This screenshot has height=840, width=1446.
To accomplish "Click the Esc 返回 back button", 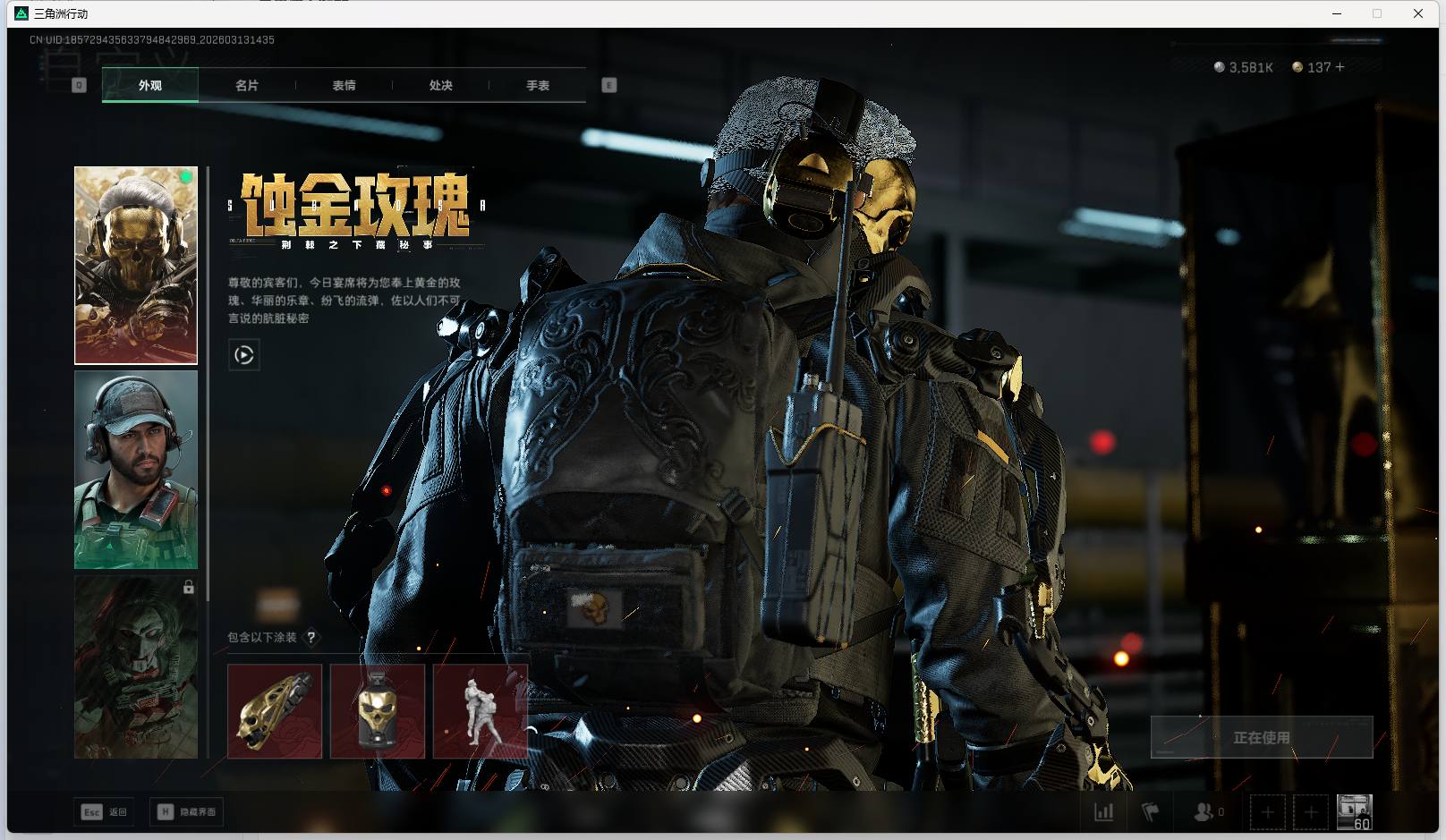I will [105, 812].
